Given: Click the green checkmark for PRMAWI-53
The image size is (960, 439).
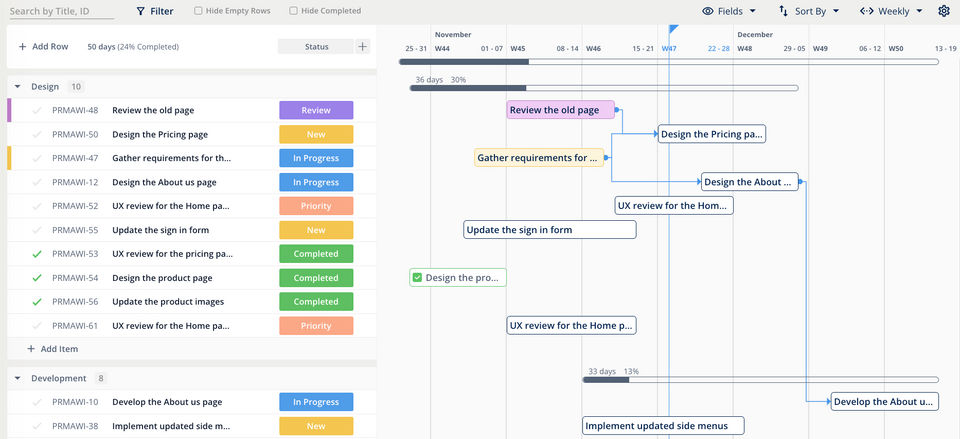Looking at the screenshot, I should (37, 254).
